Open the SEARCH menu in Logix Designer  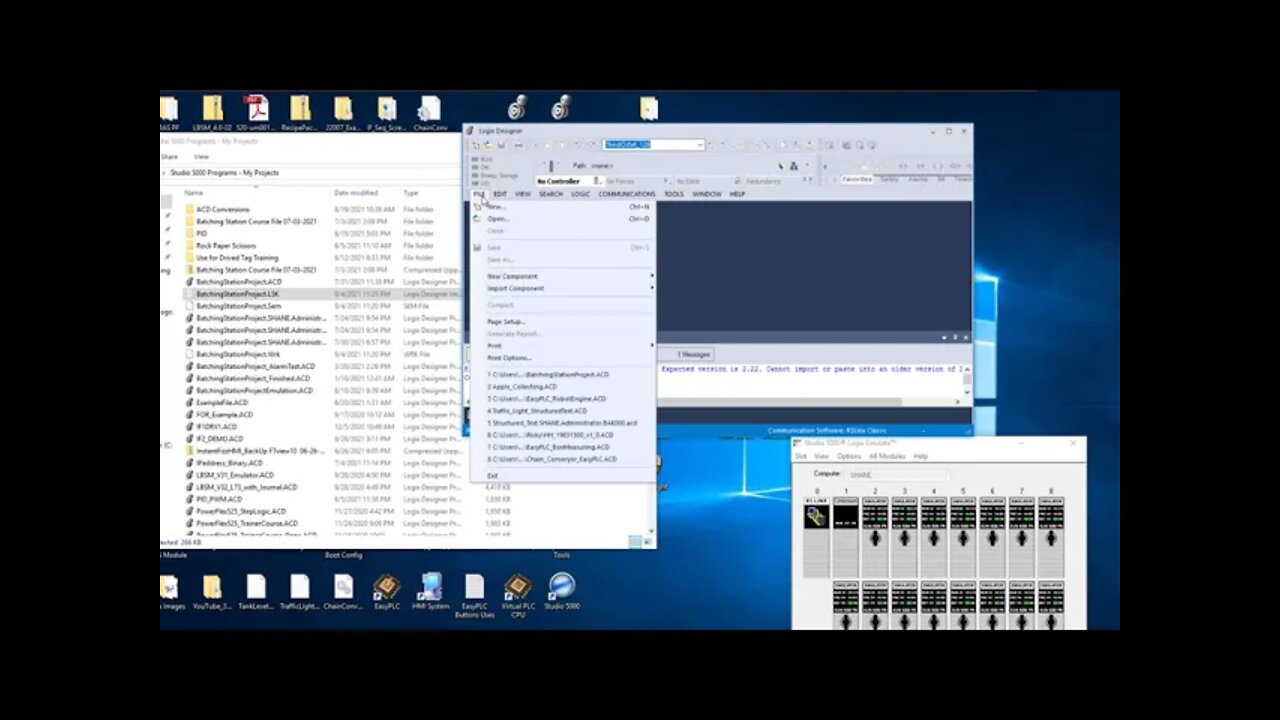coord(551,194)
